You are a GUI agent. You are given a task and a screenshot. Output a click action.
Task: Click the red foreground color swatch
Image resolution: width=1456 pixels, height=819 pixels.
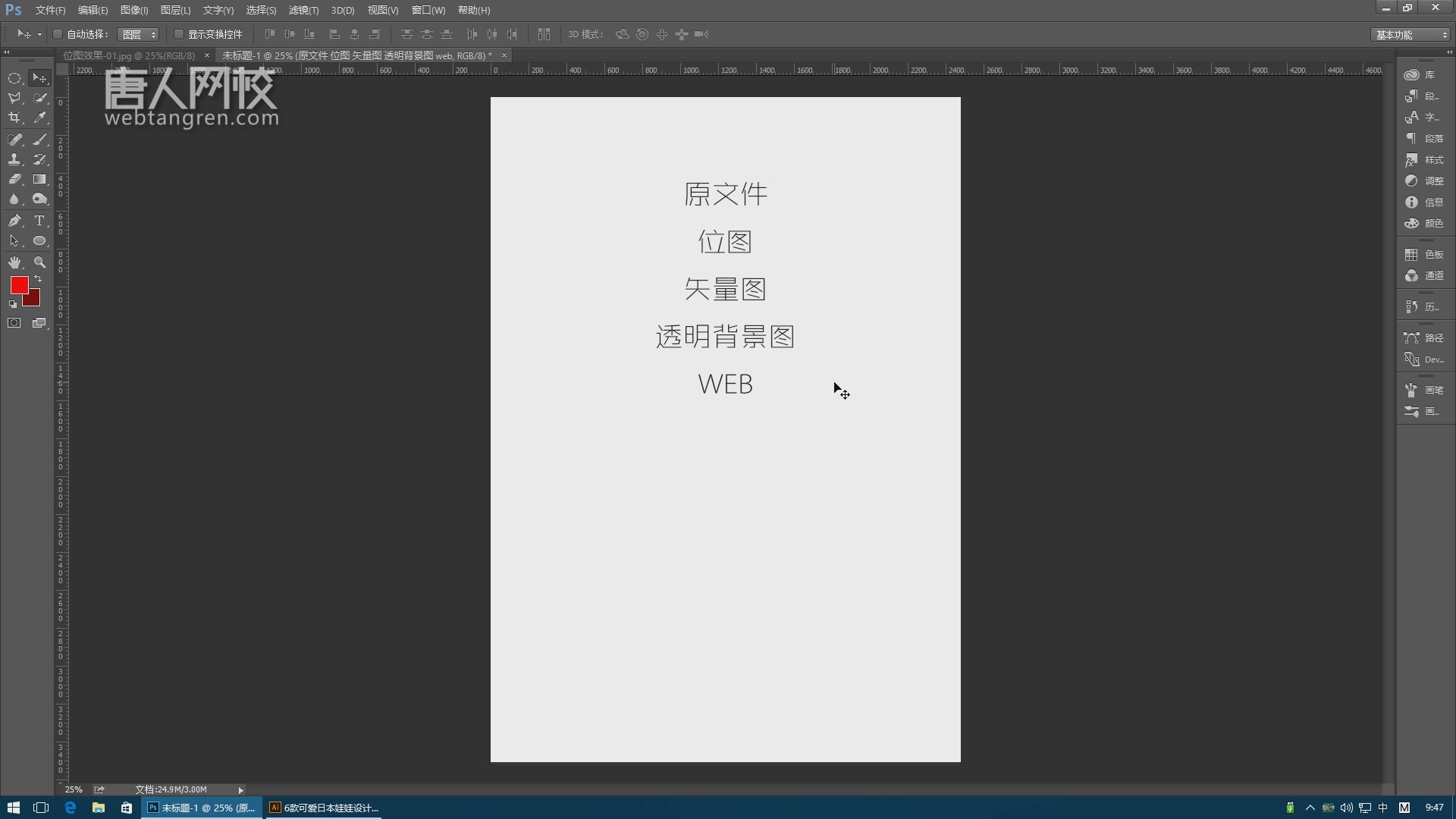(x=19, y=285)
